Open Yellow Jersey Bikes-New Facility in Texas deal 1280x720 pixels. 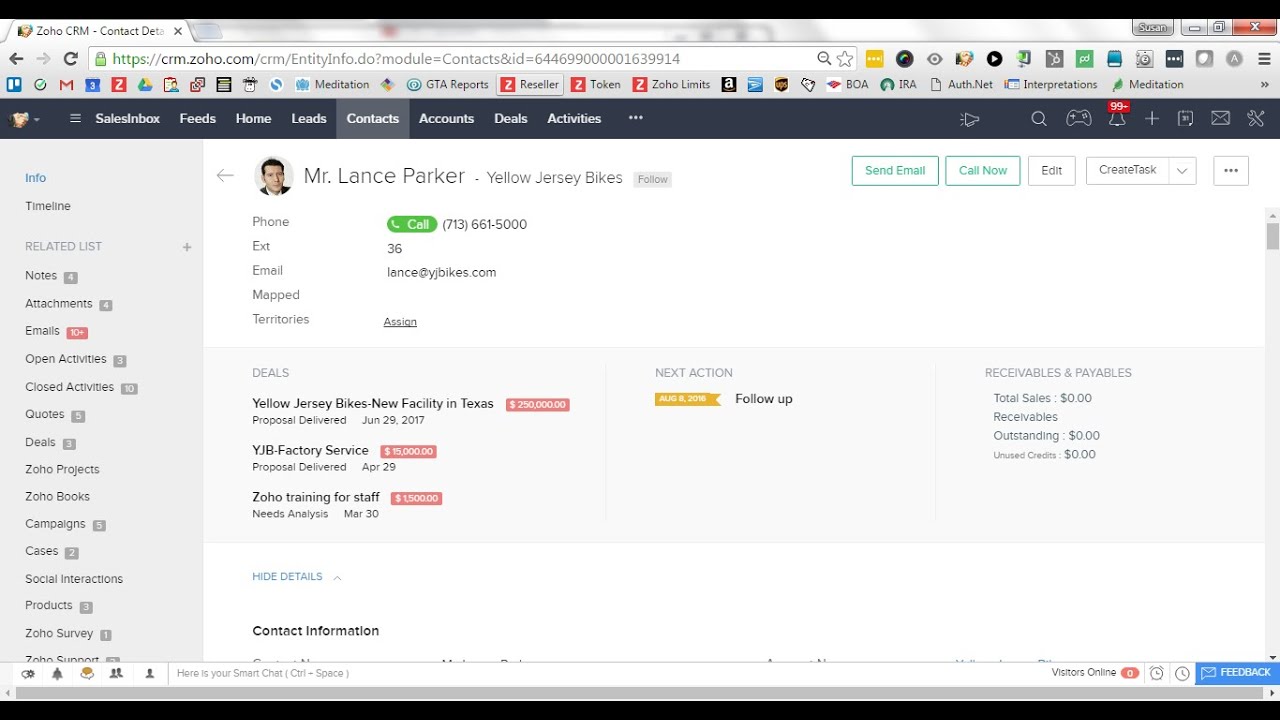click(x=373, y=404)
